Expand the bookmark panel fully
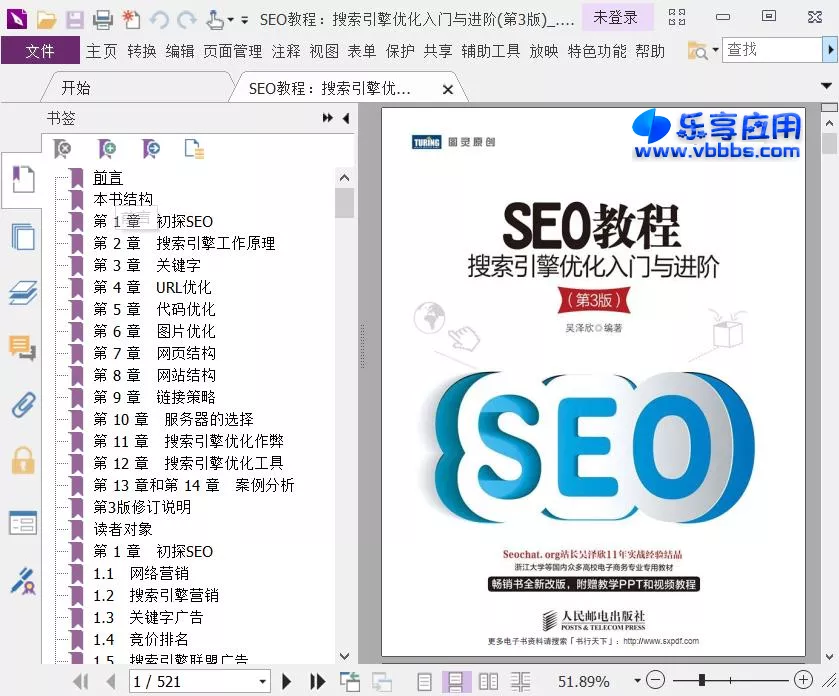The image size is (839, 696). pos(327,118)
